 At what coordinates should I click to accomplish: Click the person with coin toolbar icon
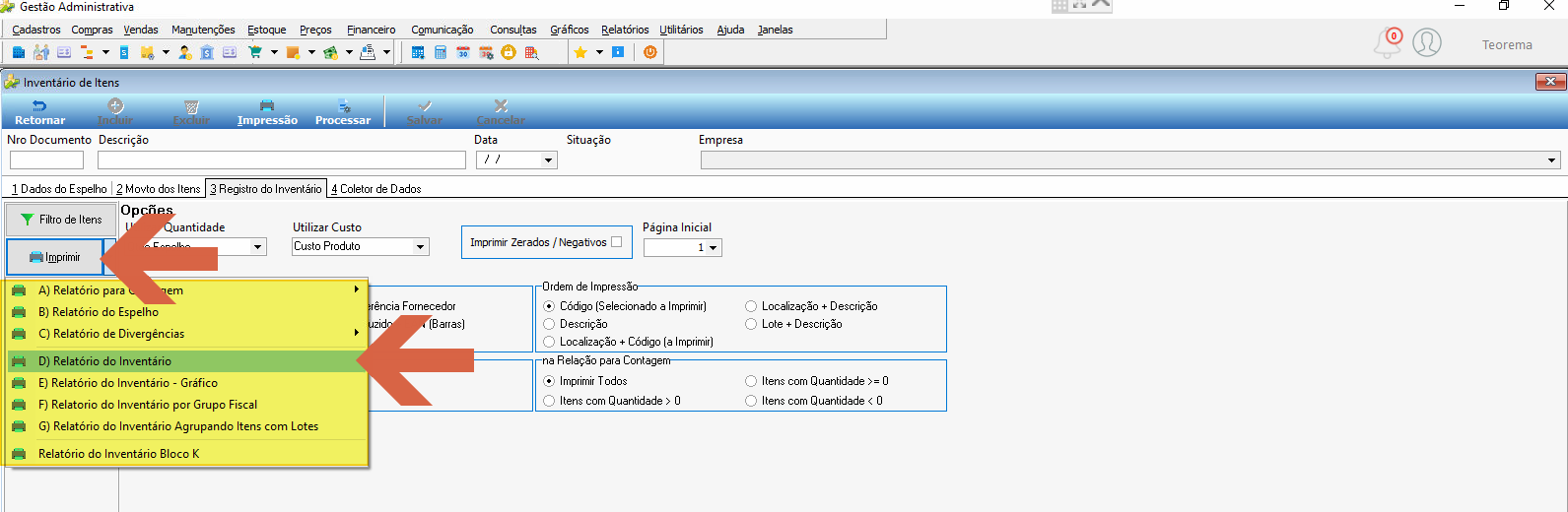click(x=185, y=52)
